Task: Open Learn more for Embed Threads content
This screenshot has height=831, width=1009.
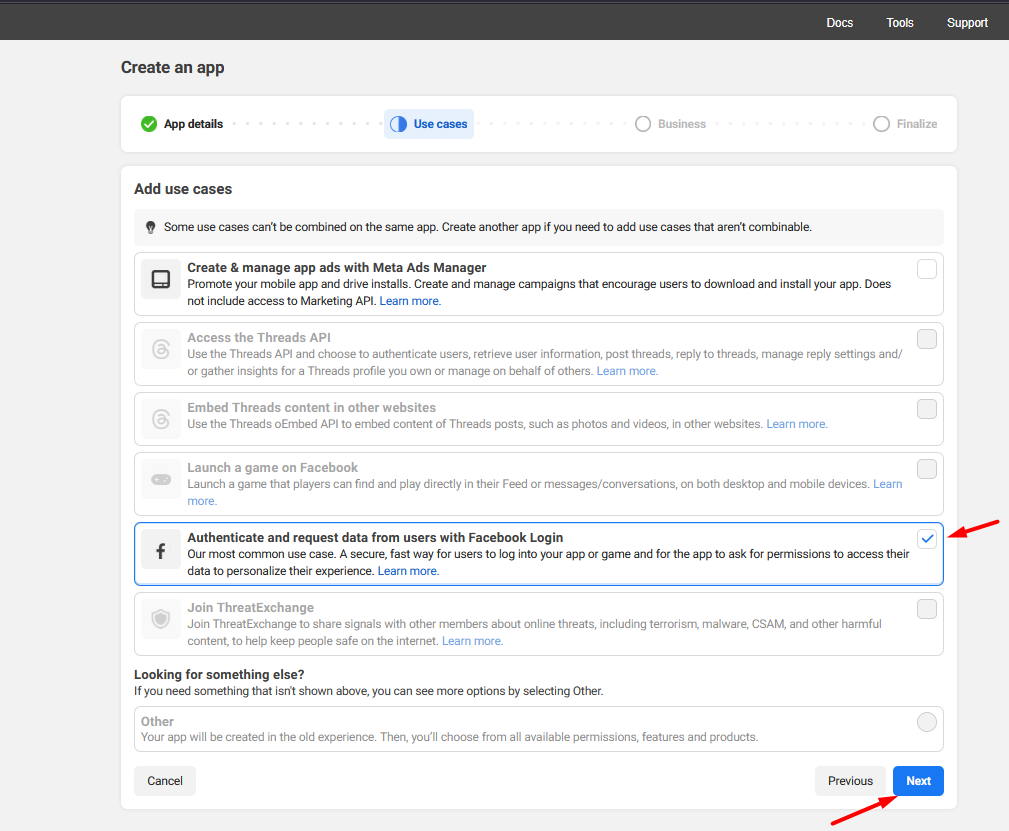Action: pos(797,424)
